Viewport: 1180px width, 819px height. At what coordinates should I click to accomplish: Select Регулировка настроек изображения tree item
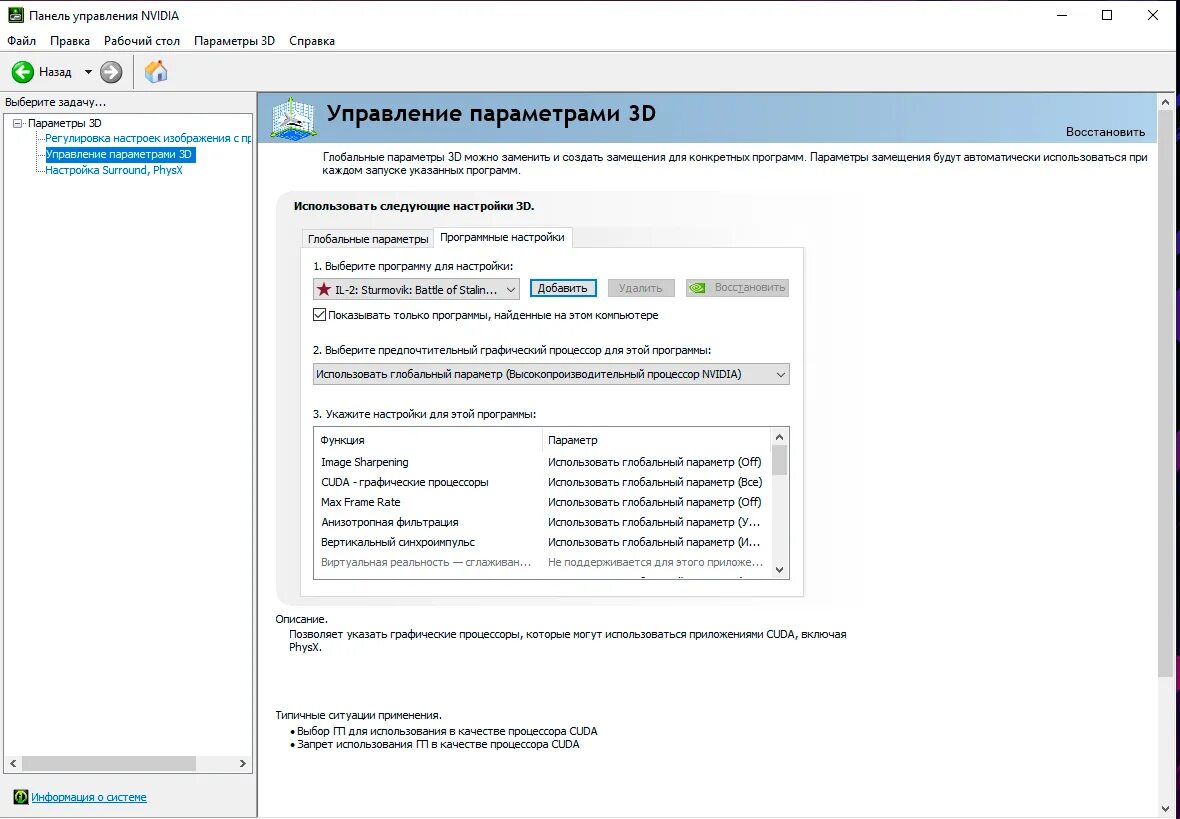coord(148,138)
